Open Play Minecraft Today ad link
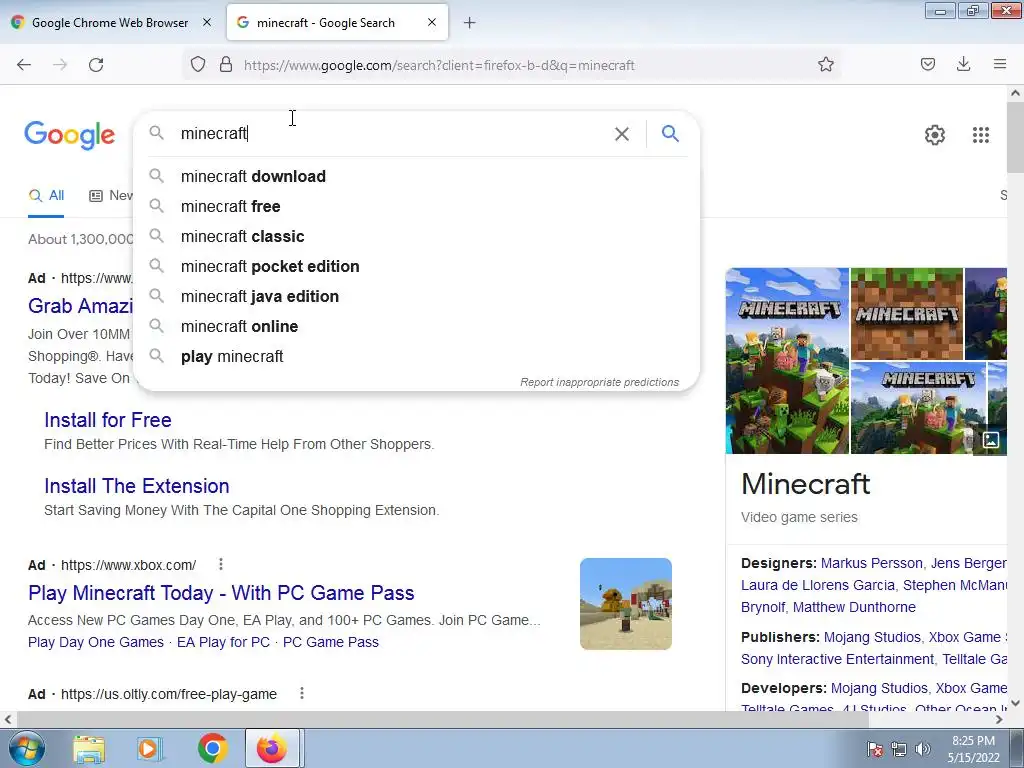This screenshot has width=1024, height=768. [221, 593]
